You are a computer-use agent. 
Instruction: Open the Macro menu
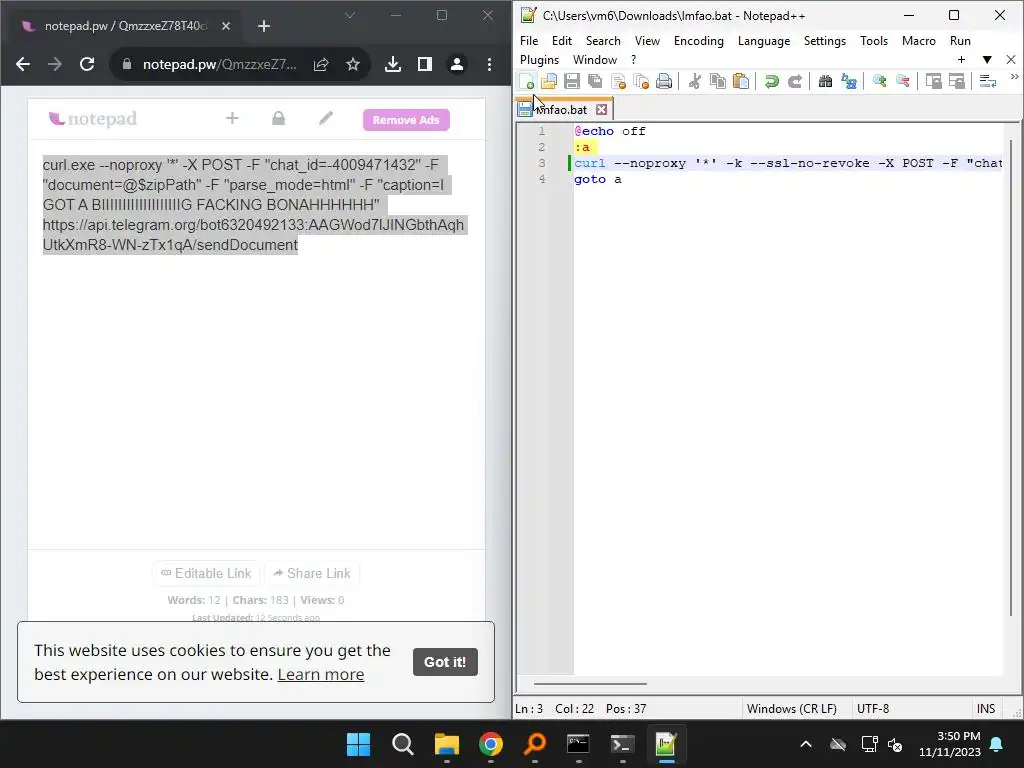coord(918,40)
